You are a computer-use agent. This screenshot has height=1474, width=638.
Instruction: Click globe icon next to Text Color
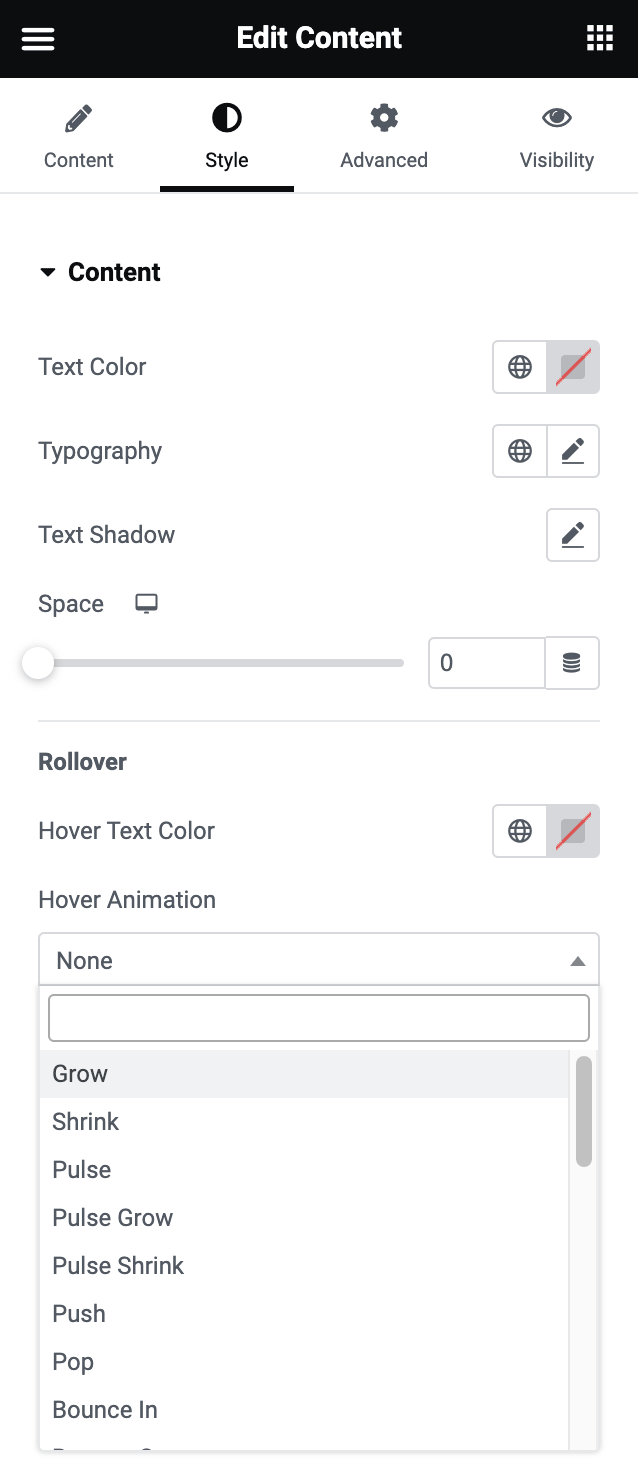pos(520,367)
